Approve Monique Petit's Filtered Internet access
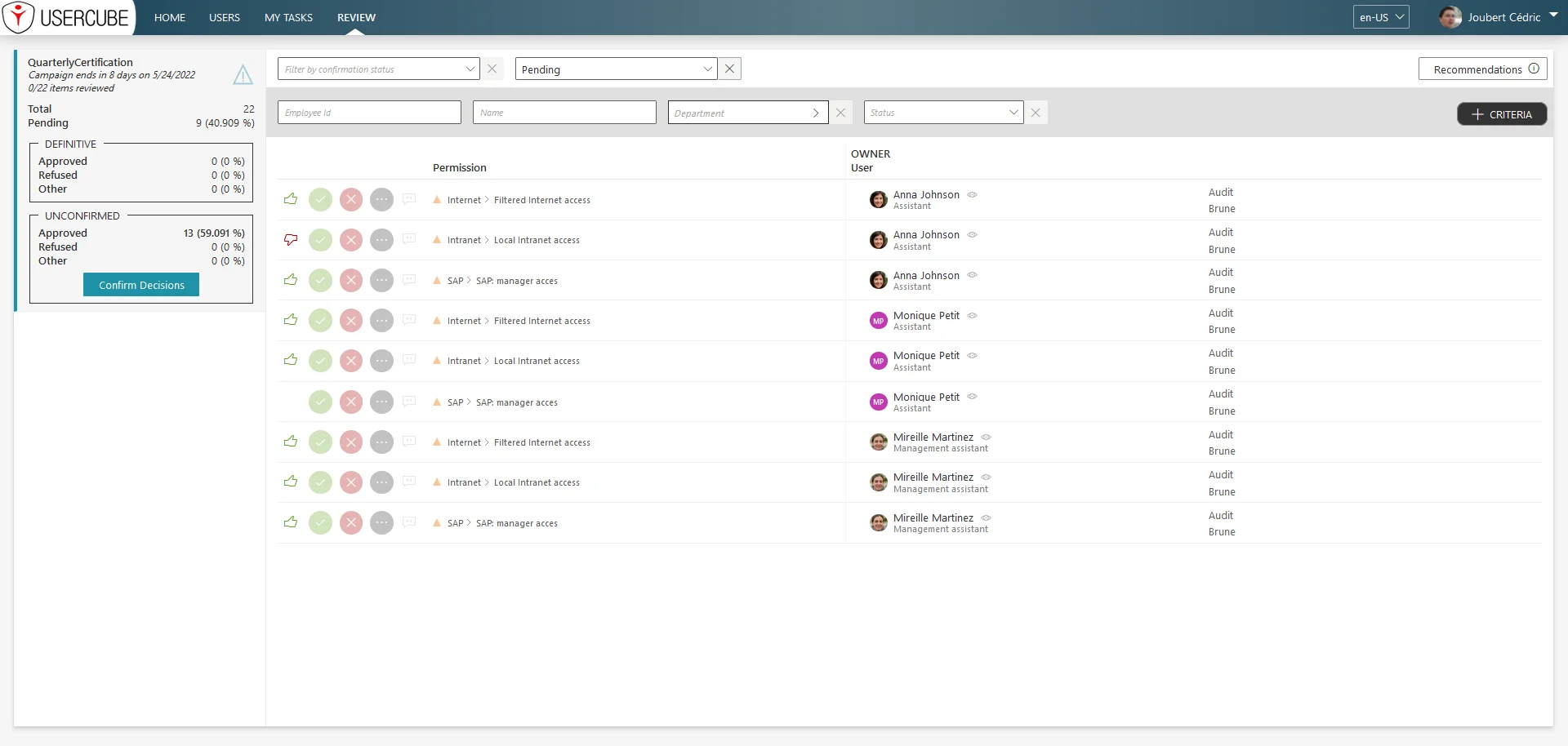The height and width of the screenshot is (746, 1568). point(321,321)
